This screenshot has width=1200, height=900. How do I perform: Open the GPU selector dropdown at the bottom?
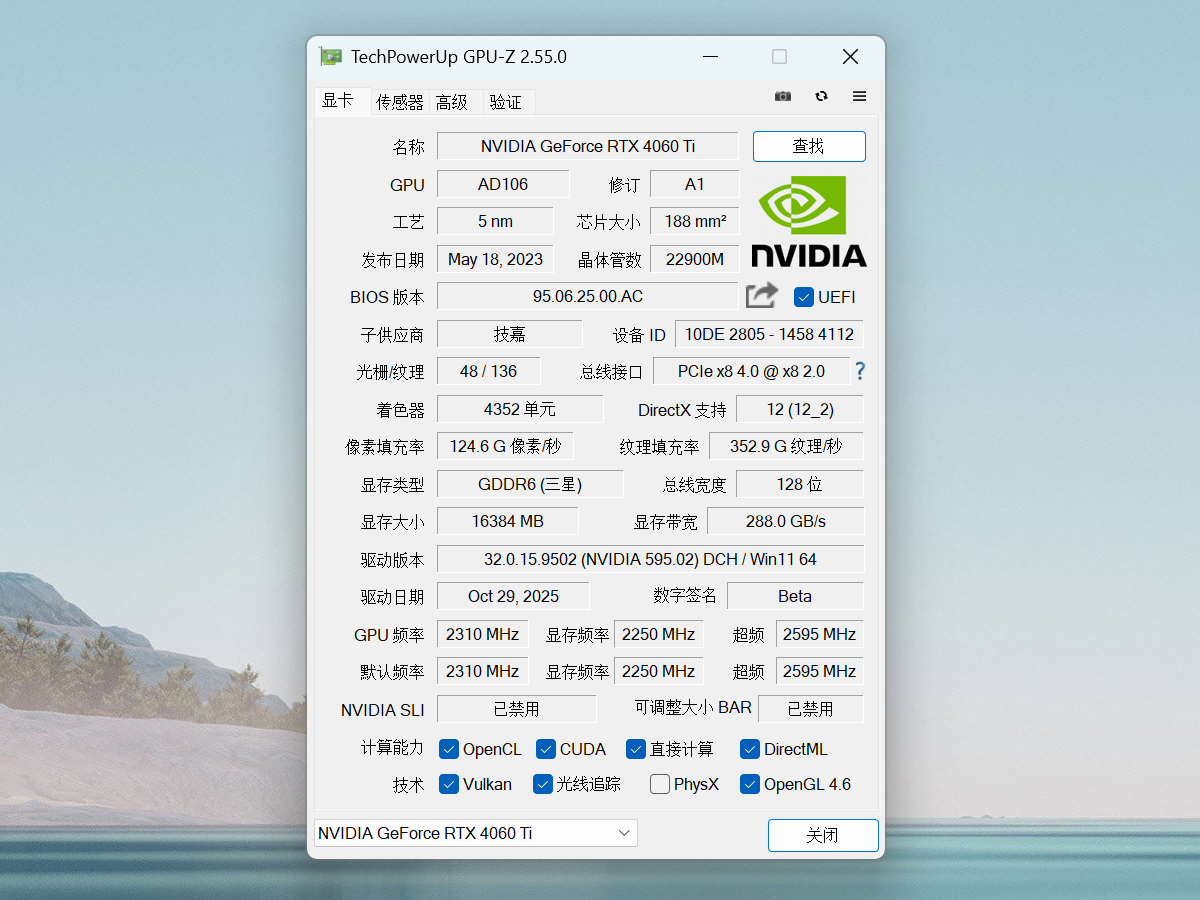[x=474, y=832]
